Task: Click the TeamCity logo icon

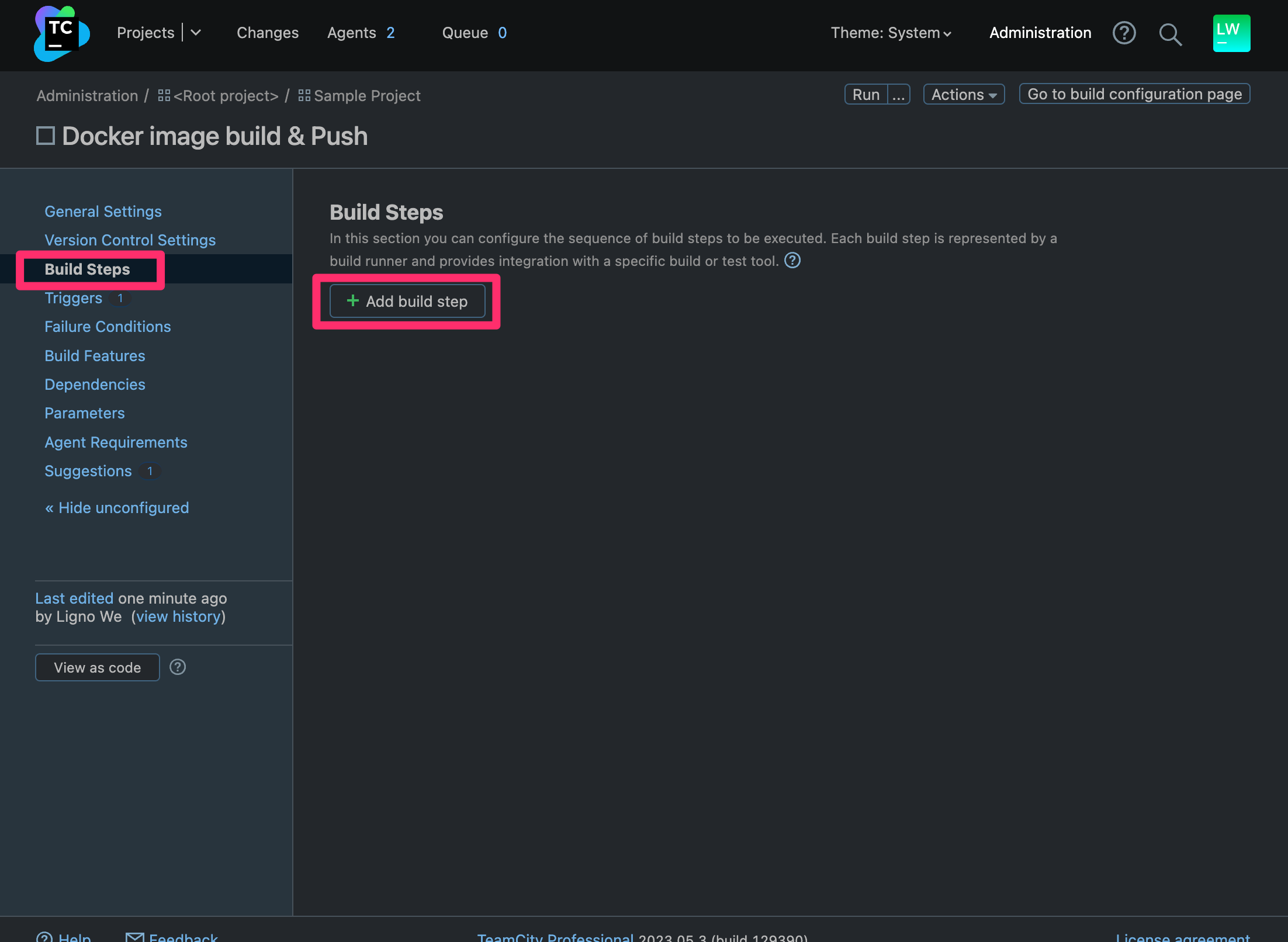Action: pyautogui.click(x=61, y=33)
